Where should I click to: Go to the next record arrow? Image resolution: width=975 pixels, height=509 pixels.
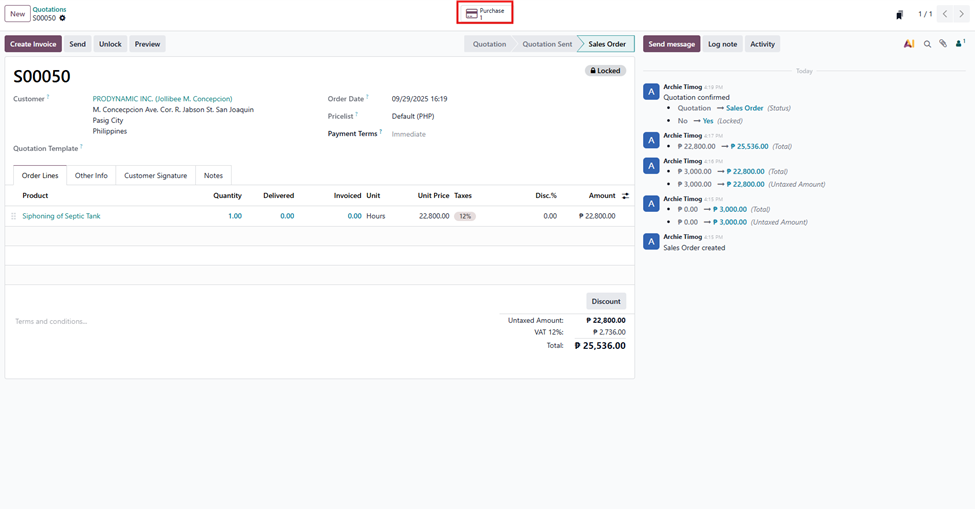(x=963, y=14)
